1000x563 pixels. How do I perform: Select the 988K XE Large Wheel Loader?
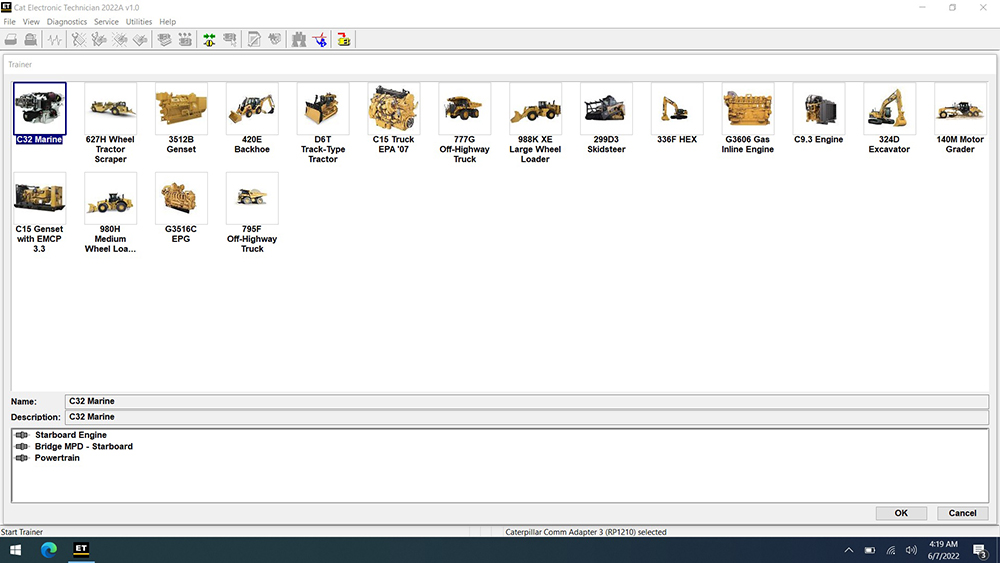tap(535, 123)
